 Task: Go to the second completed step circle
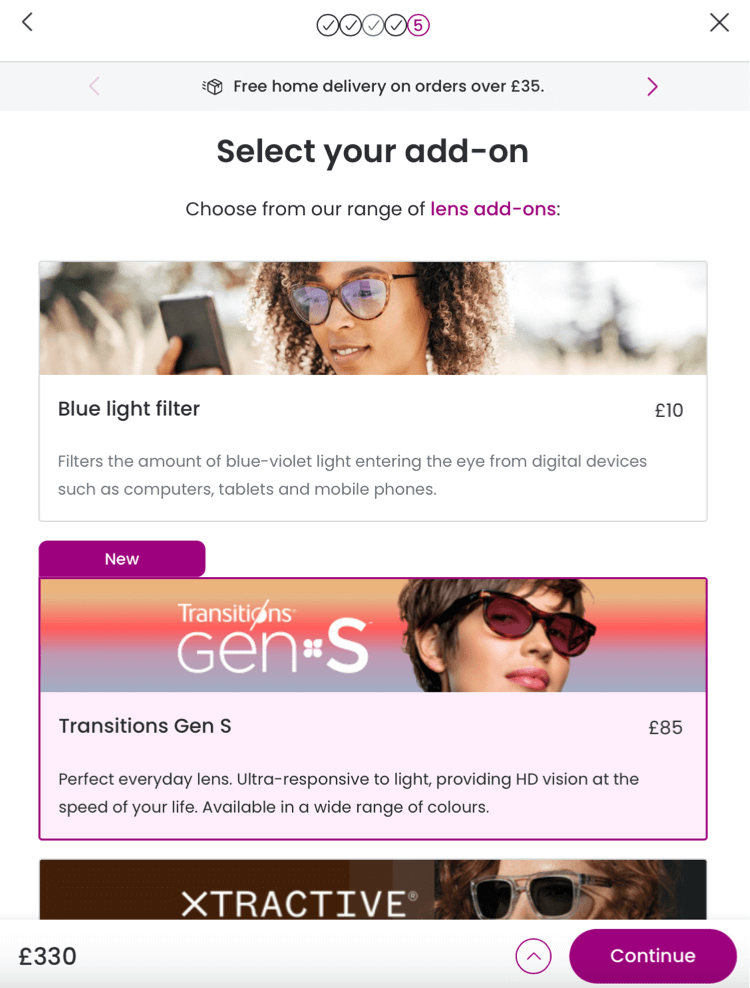pos(350,25)
